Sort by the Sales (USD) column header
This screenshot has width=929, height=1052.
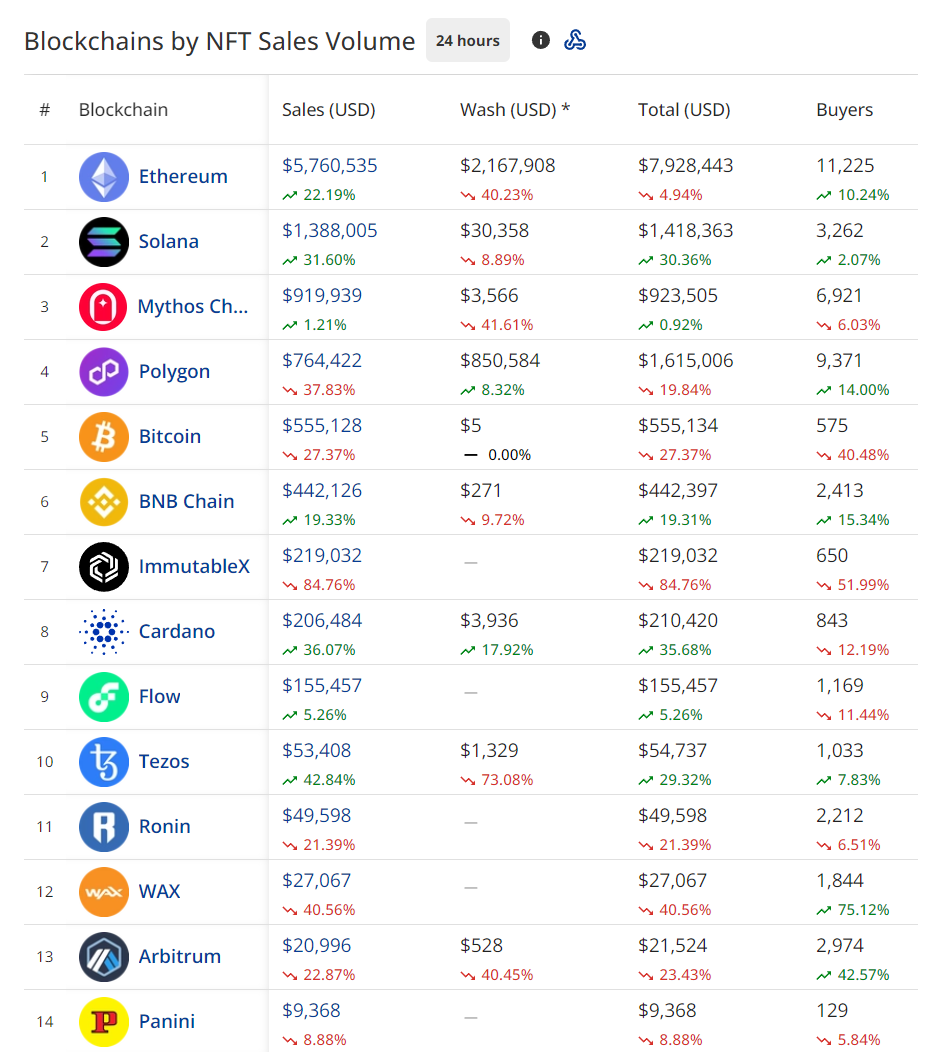pyautogui.click(x=329, y=110)
